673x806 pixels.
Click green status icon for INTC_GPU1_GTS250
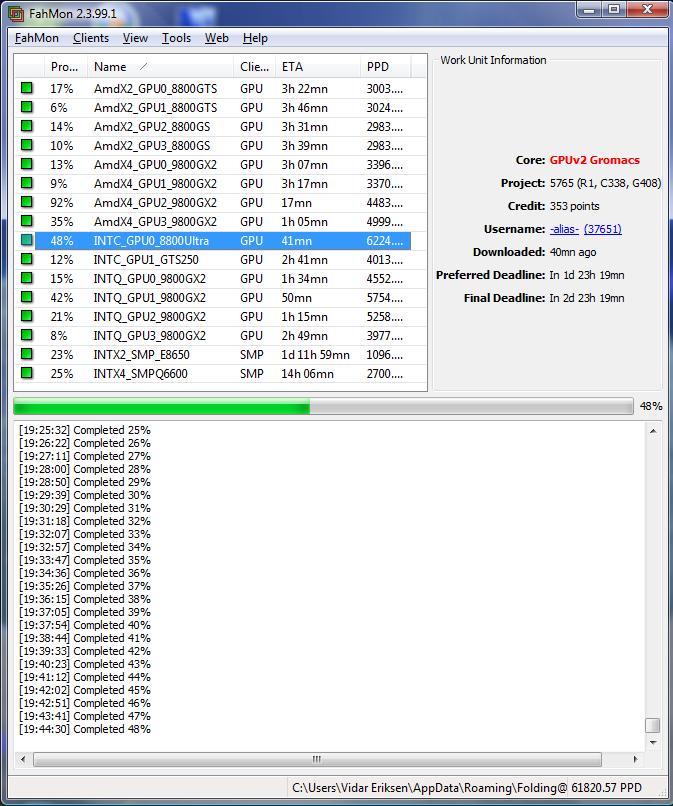tap(27, 259)
